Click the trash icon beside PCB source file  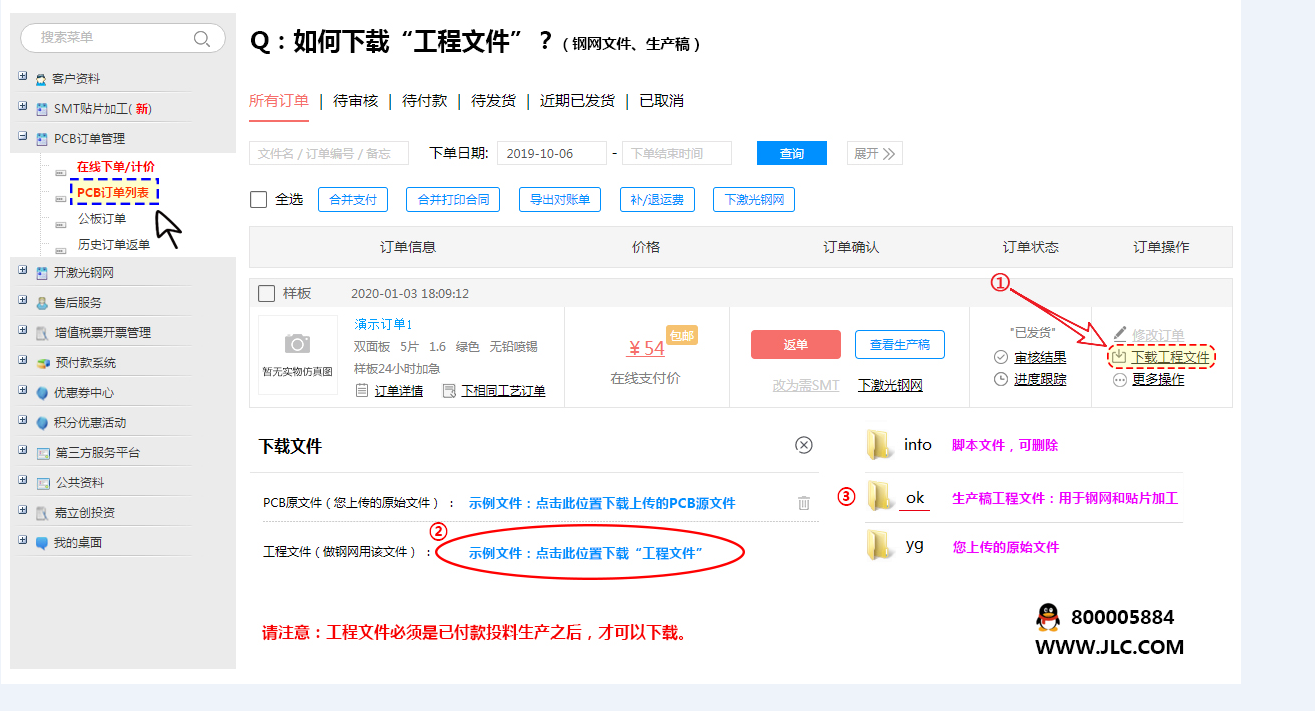click(804, 503)
